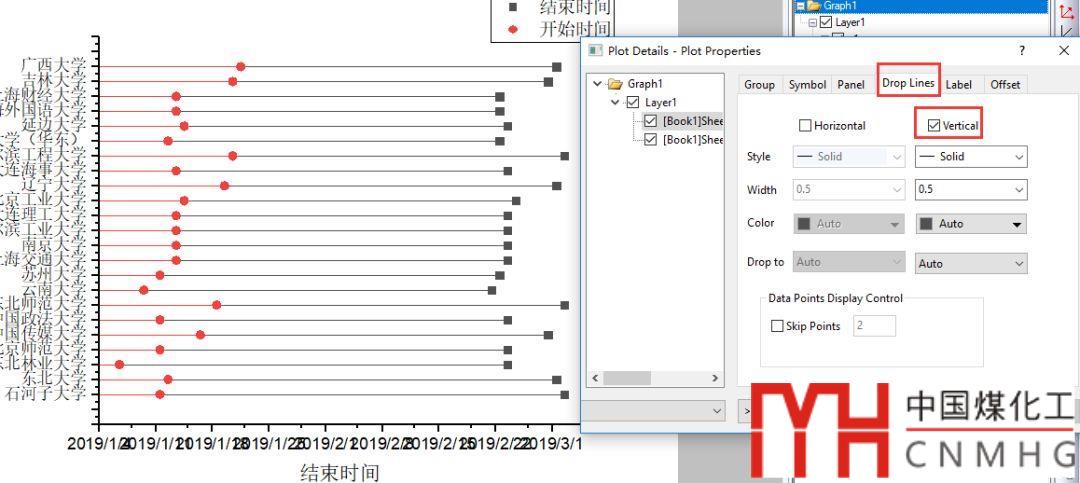
Task: Enable the Skip Points checkbox
Action: pyautogui.click(x=777, y=326)
